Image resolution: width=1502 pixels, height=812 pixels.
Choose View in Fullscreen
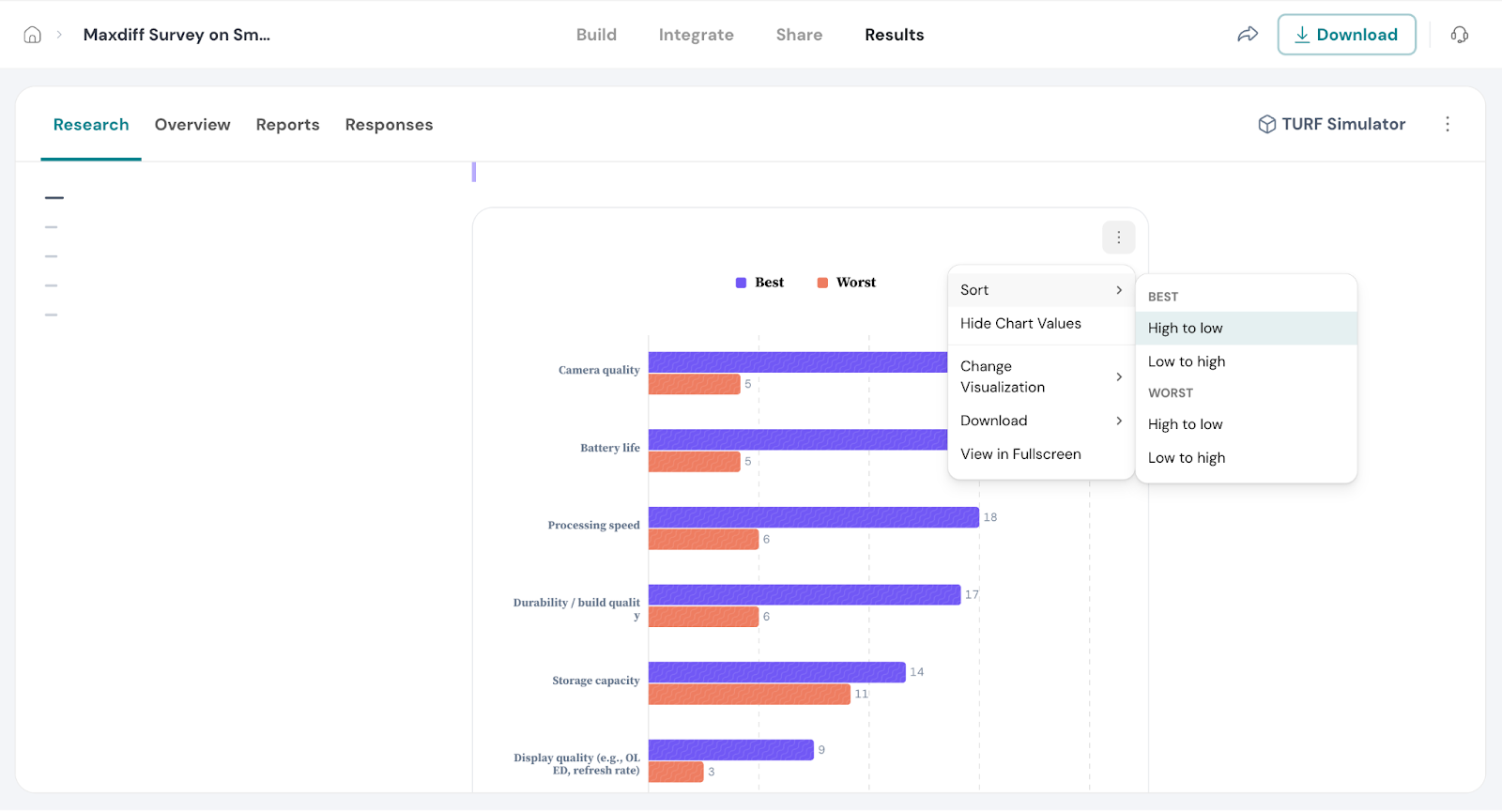(x=1020, y=454)
